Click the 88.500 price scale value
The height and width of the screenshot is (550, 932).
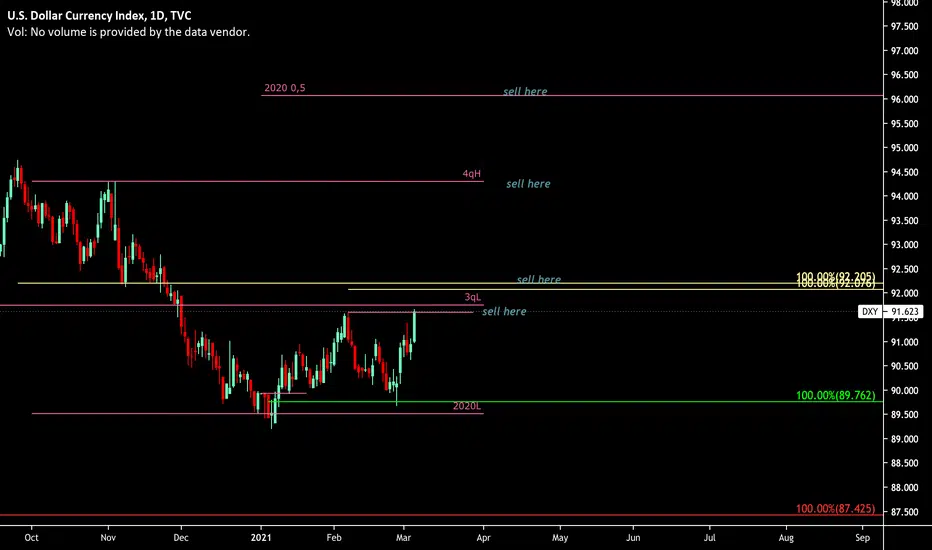(x=904, y=463)
